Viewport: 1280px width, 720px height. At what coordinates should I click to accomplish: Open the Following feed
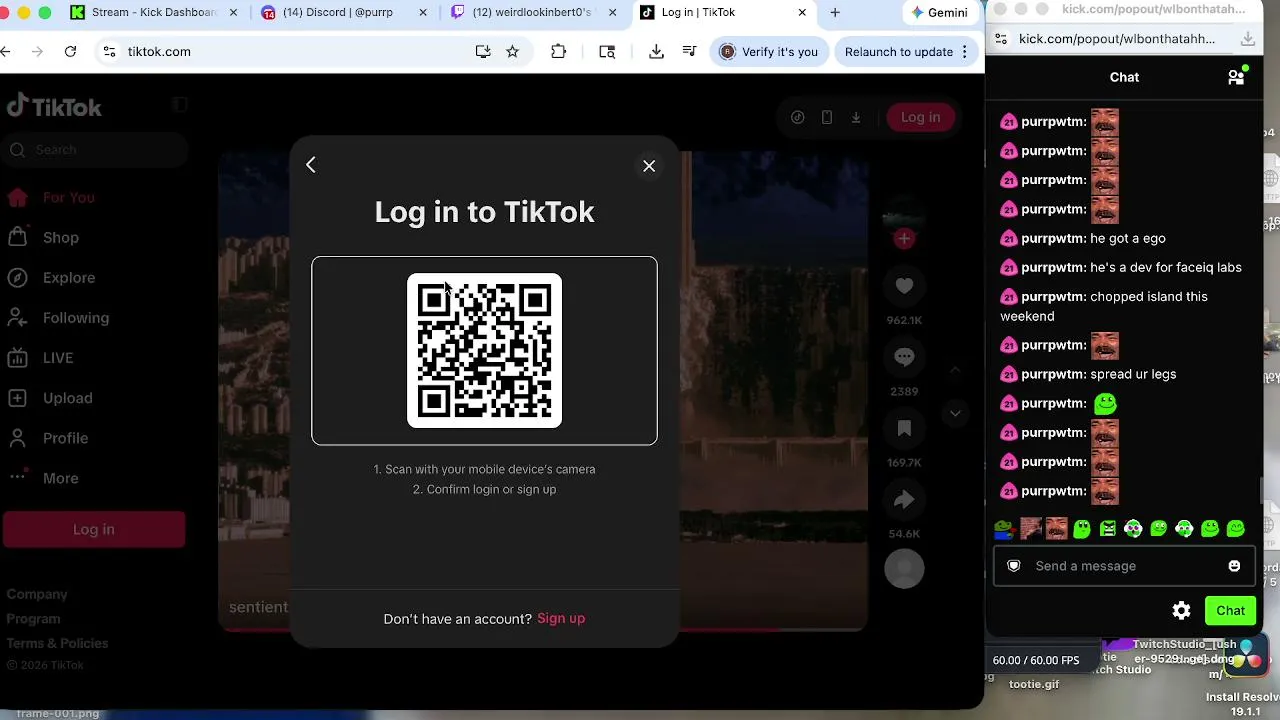(x=58, y=317)
